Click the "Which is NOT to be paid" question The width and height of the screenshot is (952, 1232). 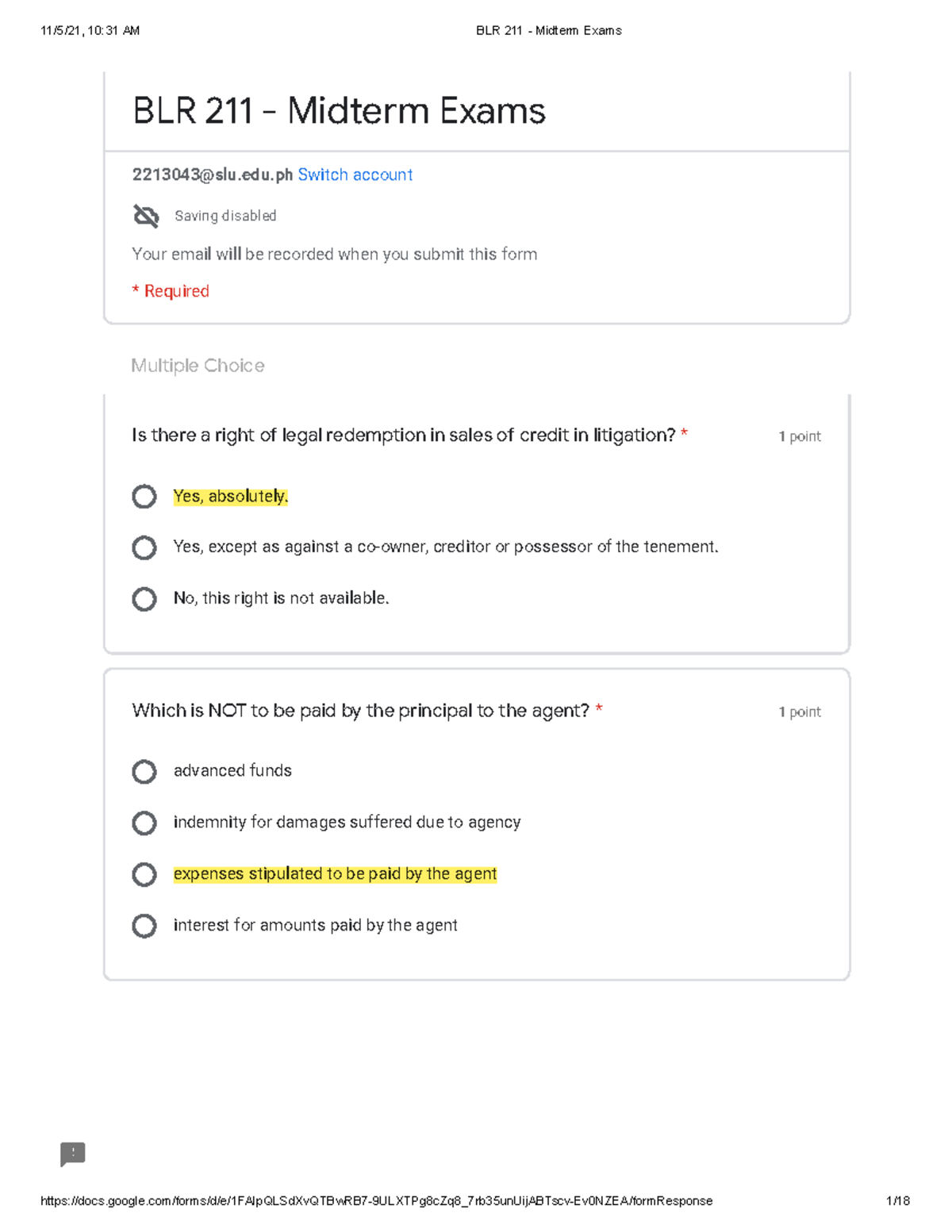click(360, 711)
